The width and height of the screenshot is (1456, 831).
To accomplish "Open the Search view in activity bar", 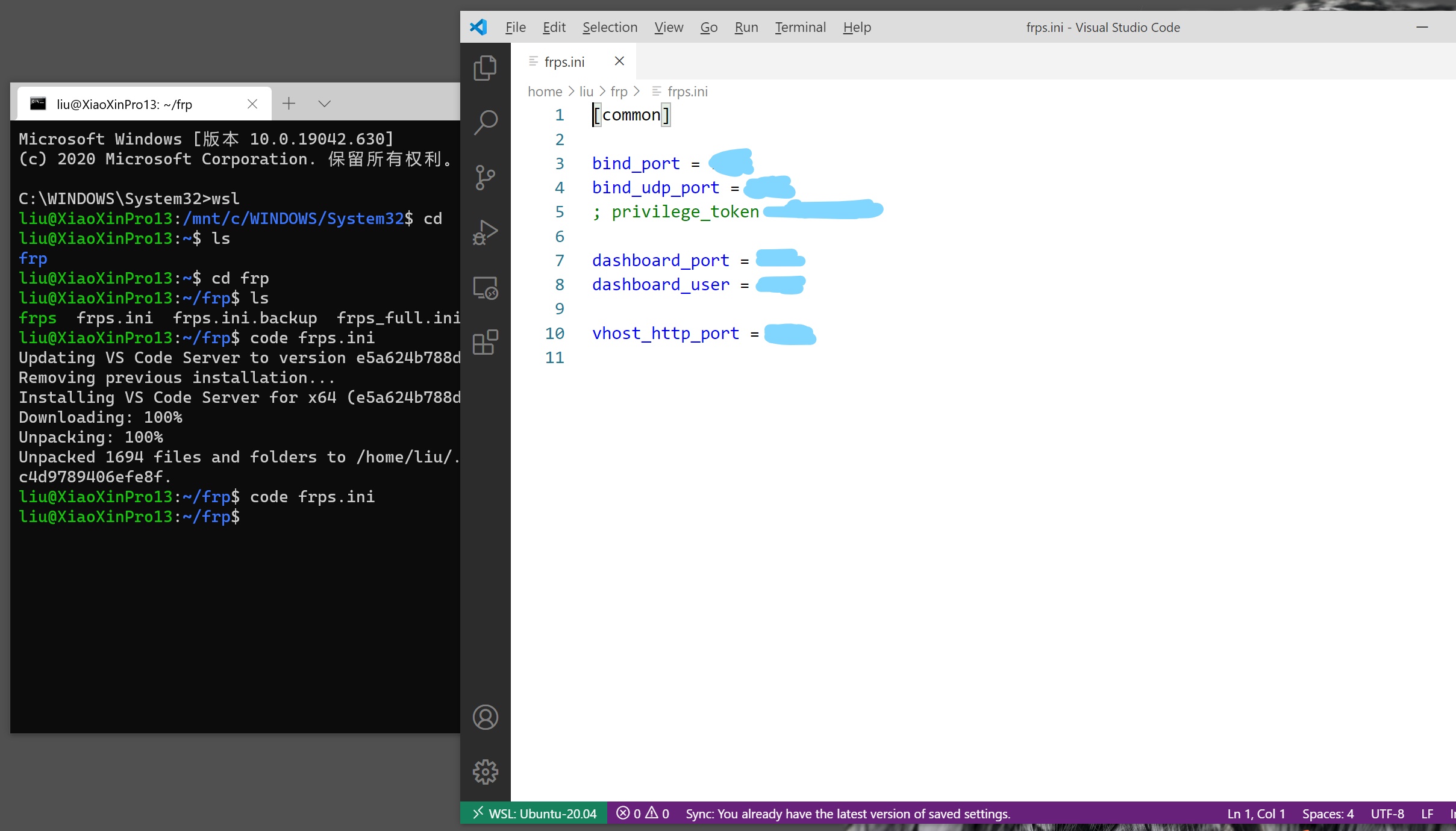I will [485, 122].
